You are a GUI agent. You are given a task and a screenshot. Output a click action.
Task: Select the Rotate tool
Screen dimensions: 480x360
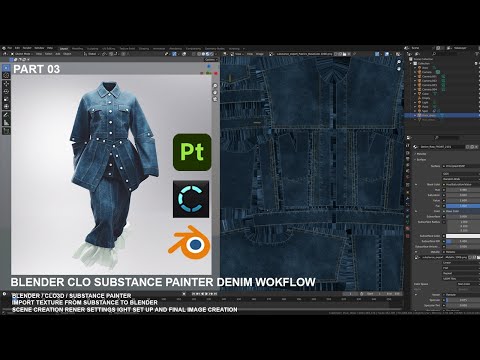(6, 91)
